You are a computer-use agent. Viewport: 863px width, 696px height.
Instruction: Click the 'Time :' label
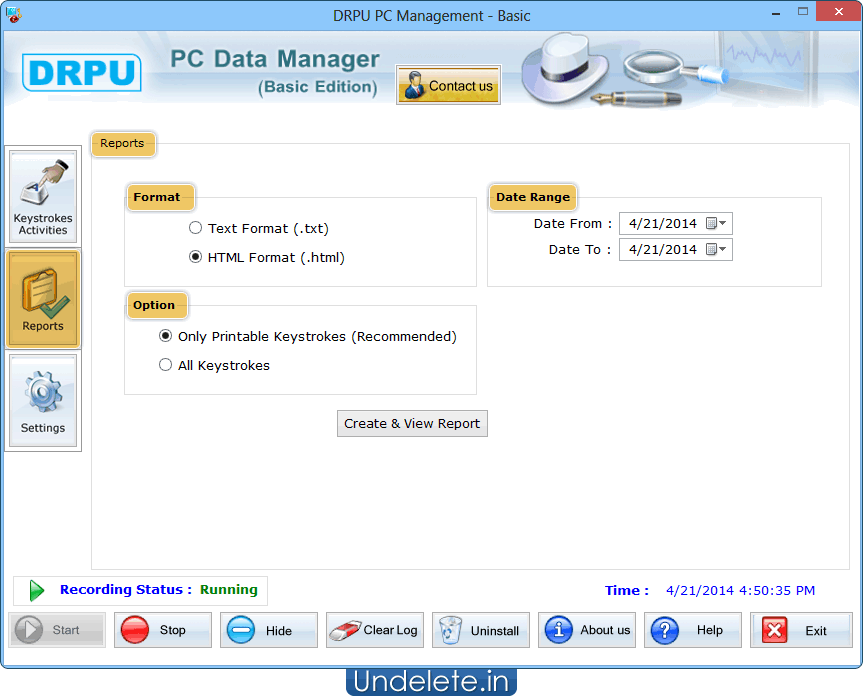[627, 590]
